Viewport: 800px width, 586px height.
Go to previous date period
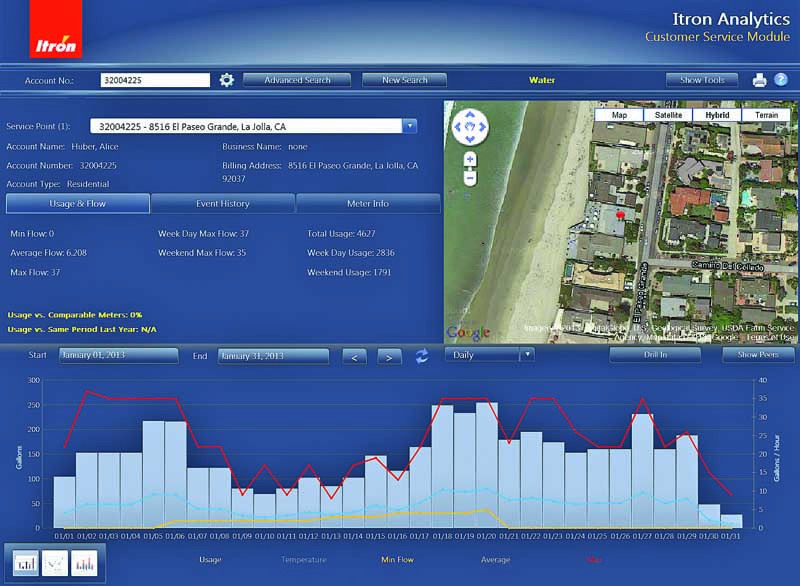[x=355, y=356]
